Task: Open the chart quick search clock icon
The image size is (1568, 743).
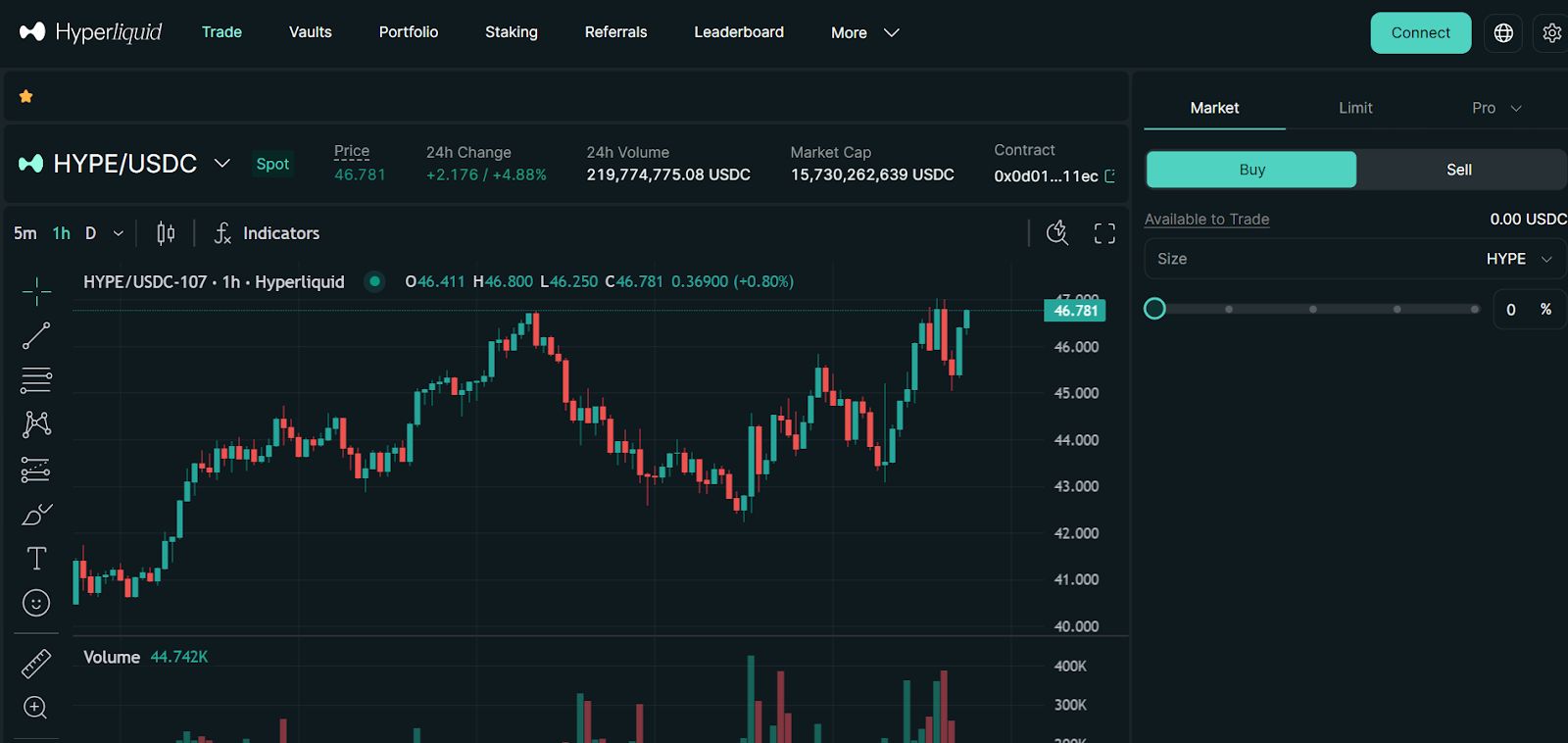Action: tap(1057, 233)
